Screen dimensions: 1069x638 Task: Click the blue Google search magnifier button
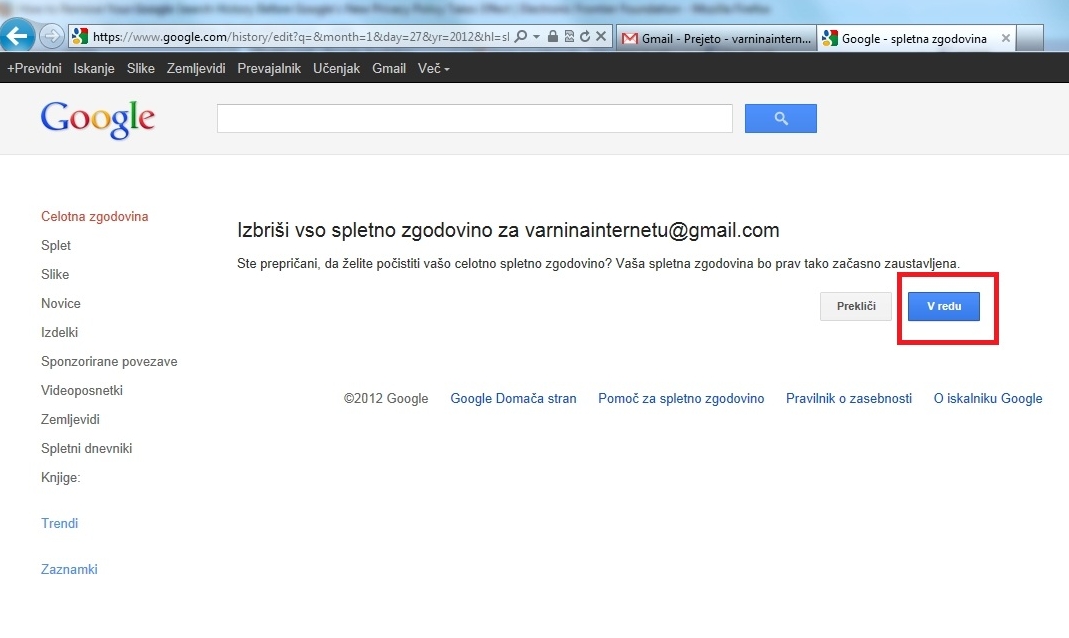coord(780,118)
